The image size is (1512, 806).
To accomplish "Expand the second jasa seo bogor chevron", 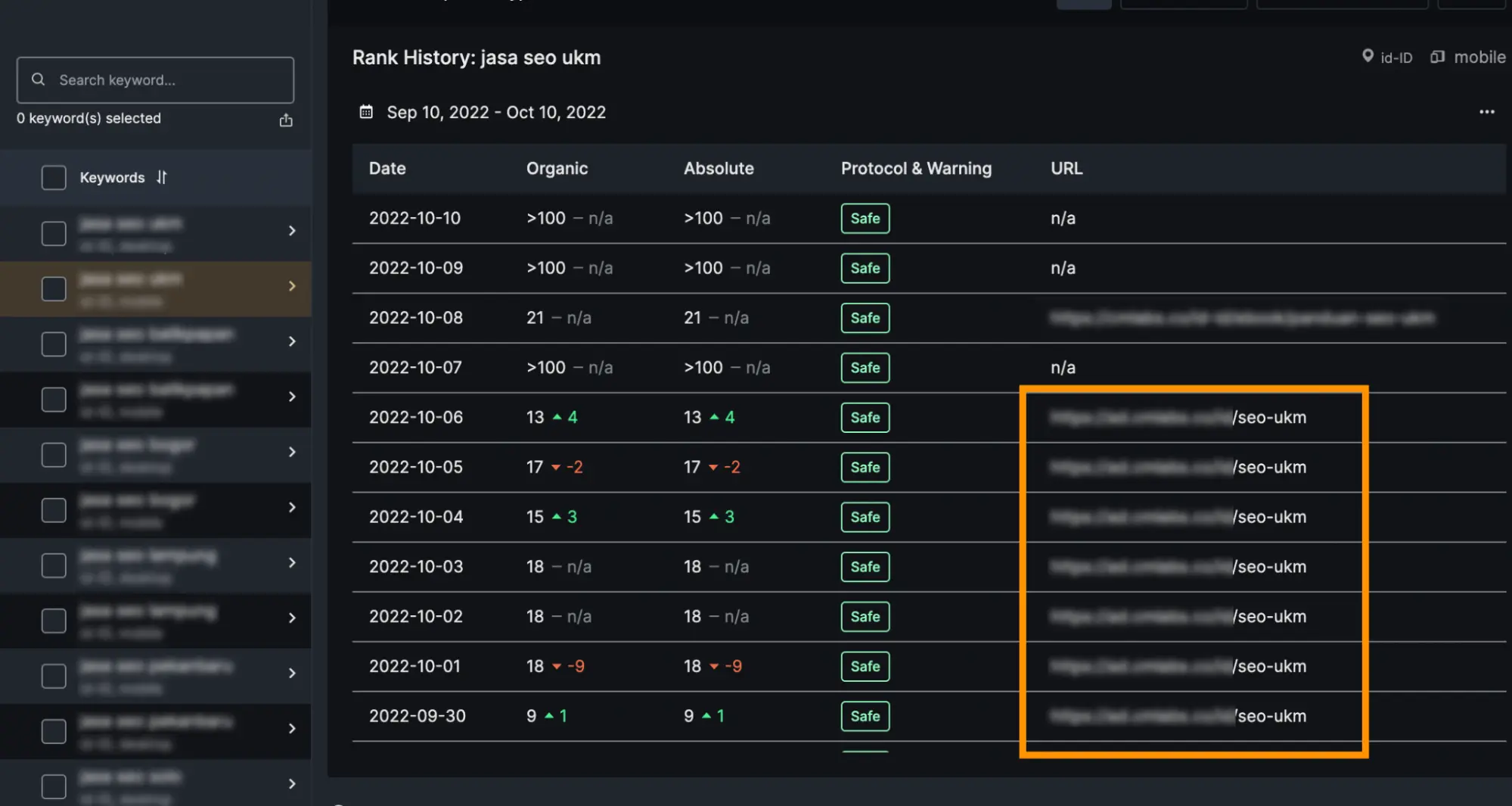I will (292, 507).
